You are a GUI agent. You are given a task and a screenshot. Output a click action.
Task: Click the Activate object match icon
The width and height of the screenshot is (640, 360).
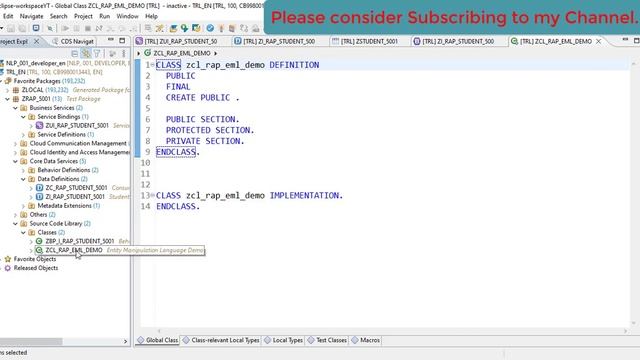coord(221,28)
